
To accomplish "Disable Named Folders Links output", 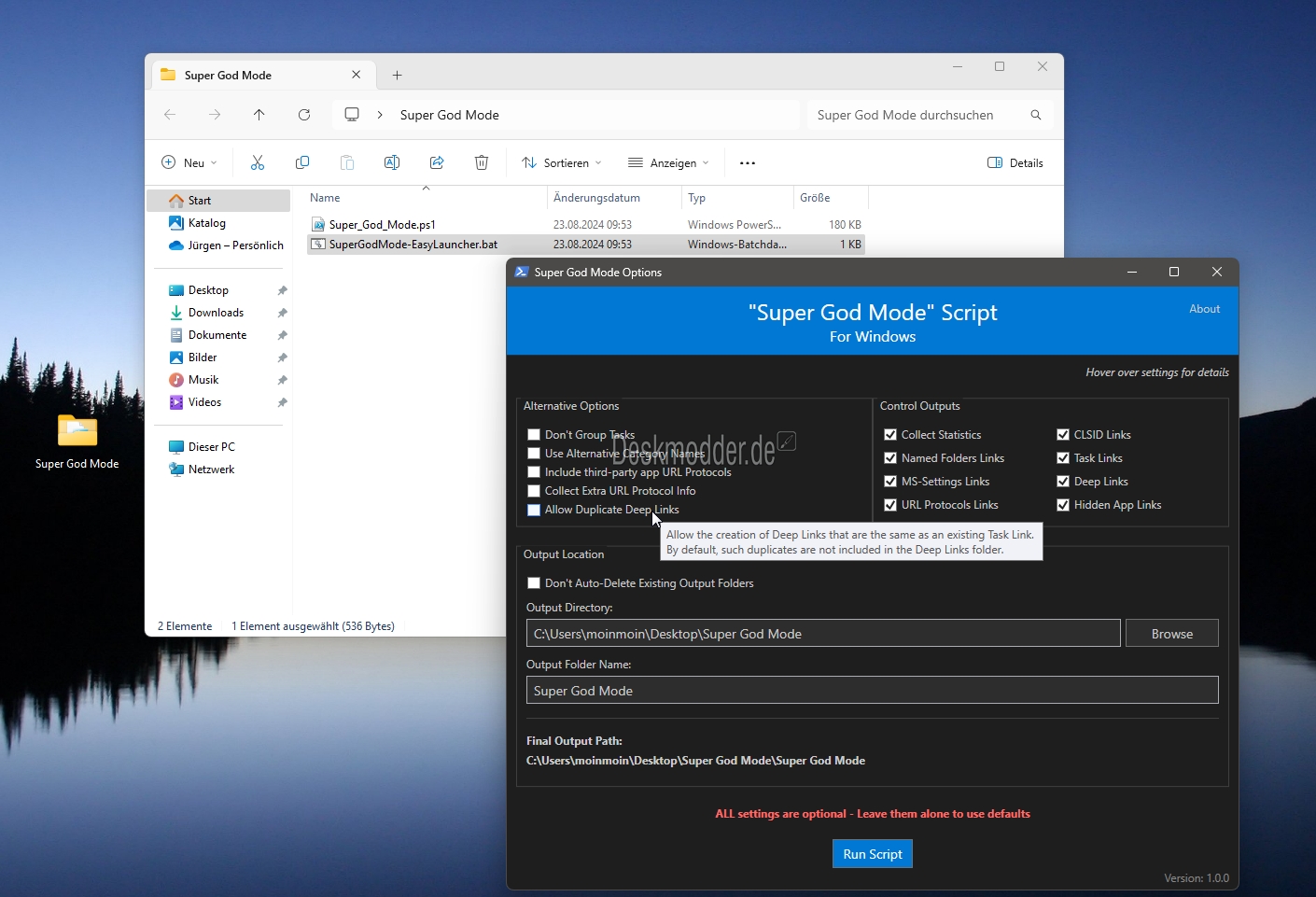I will [890, 458].
